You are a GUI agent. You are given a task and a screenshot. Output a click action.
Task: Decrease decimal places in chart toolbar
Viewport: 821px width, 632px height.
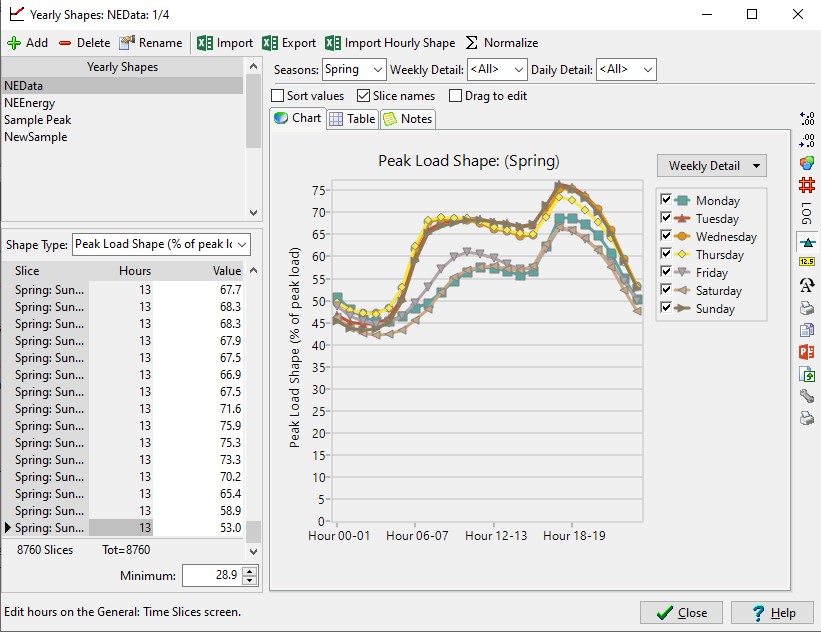coord(807,140)
